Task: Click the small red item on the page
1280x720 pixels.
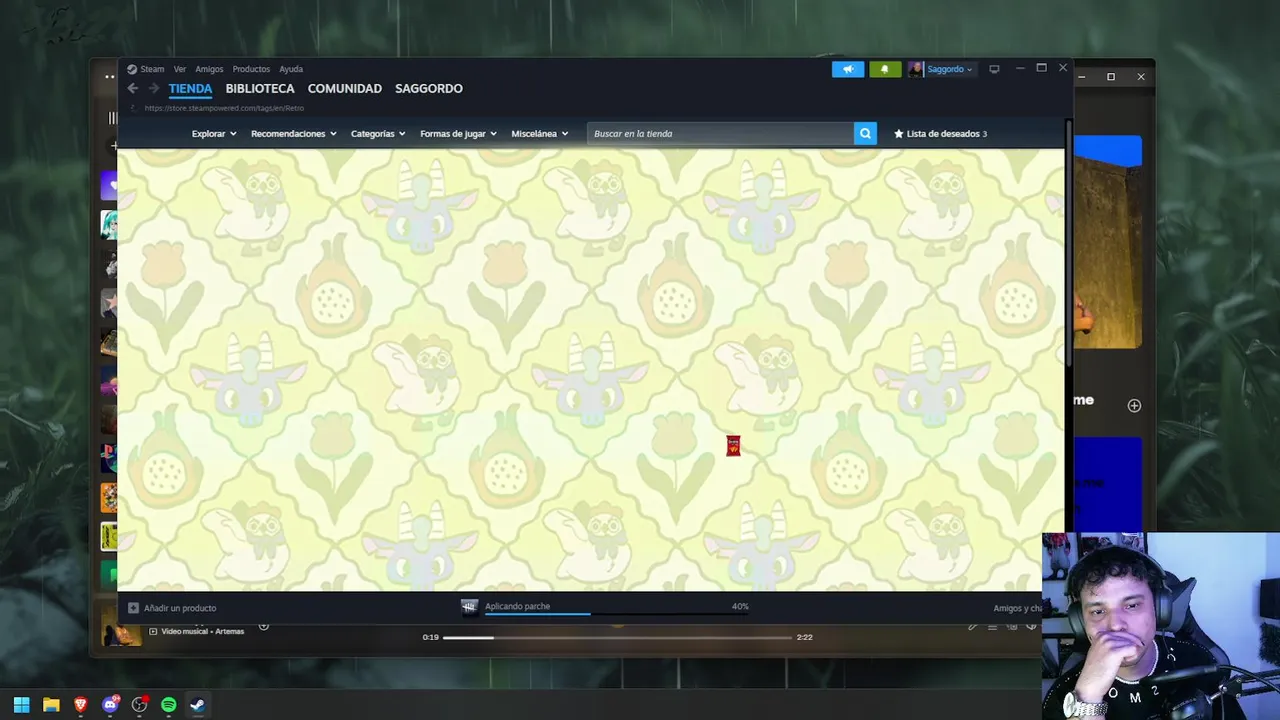Action: coord(733,446)
